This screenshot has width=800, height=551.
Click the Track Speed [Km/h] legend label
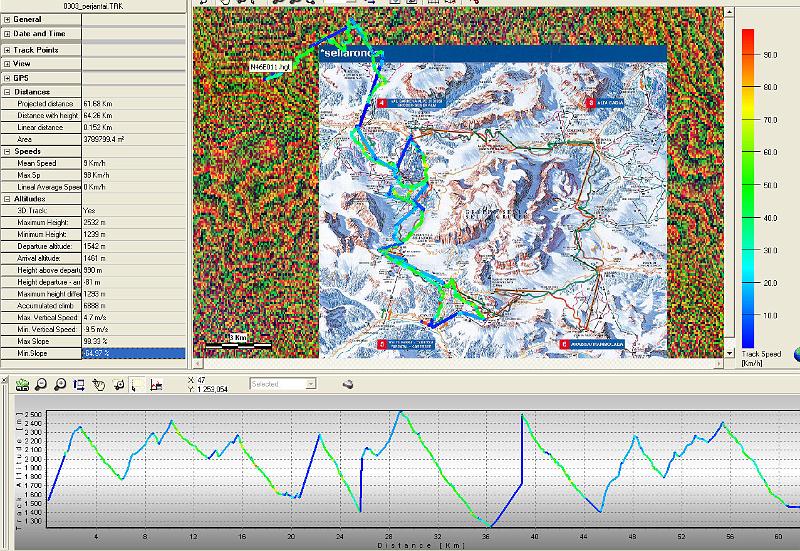[x=761, y=358]
